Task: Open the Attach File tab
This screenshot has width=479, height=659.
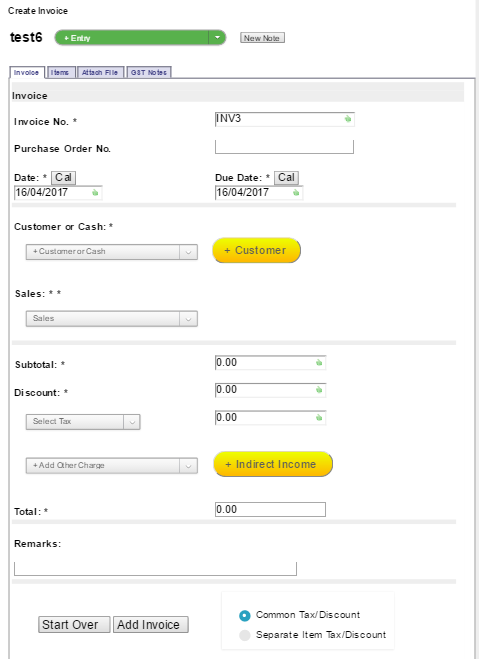Action: pyautogui.click(x=100, y=73)
